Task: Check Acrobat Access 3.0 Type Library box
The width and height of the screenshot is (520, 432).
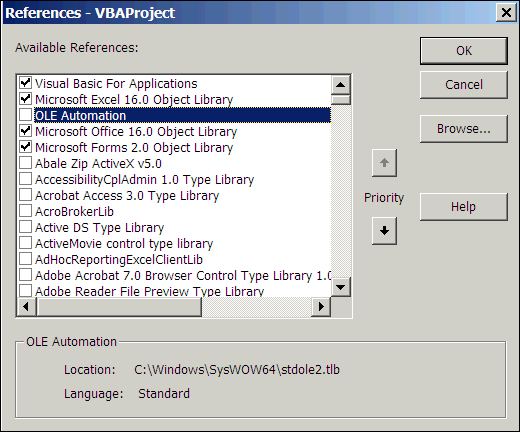Action: click(x=26, y=195)
